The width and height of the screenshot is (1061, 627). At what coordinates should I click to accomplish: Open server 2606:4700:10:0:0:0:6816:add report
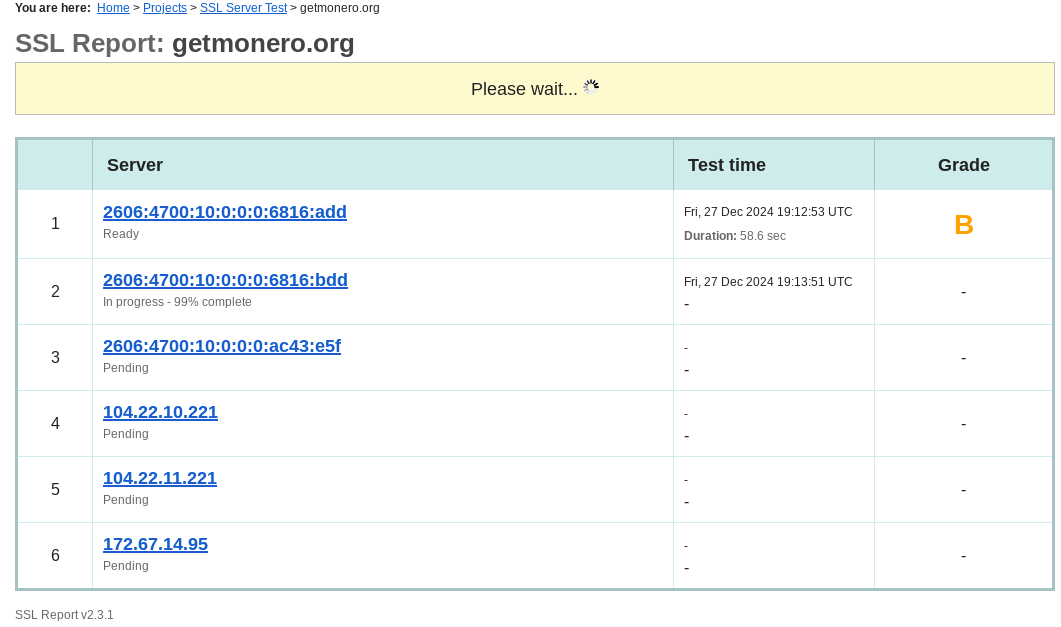[225, 212]
